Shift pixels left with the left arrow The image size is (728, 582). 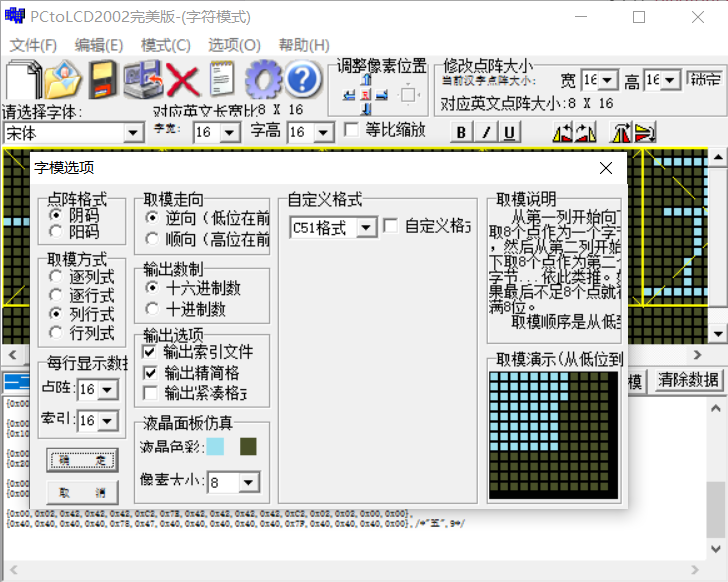[x=349, y=96]
